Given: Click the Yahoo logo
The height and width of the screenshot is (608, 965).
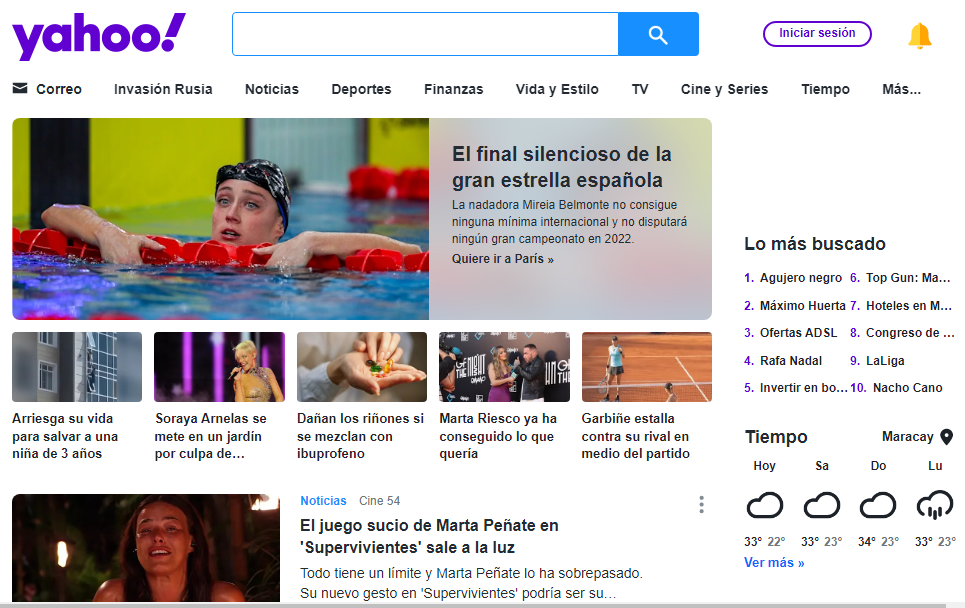Looking at the screenshot, I should coord(98,36).
